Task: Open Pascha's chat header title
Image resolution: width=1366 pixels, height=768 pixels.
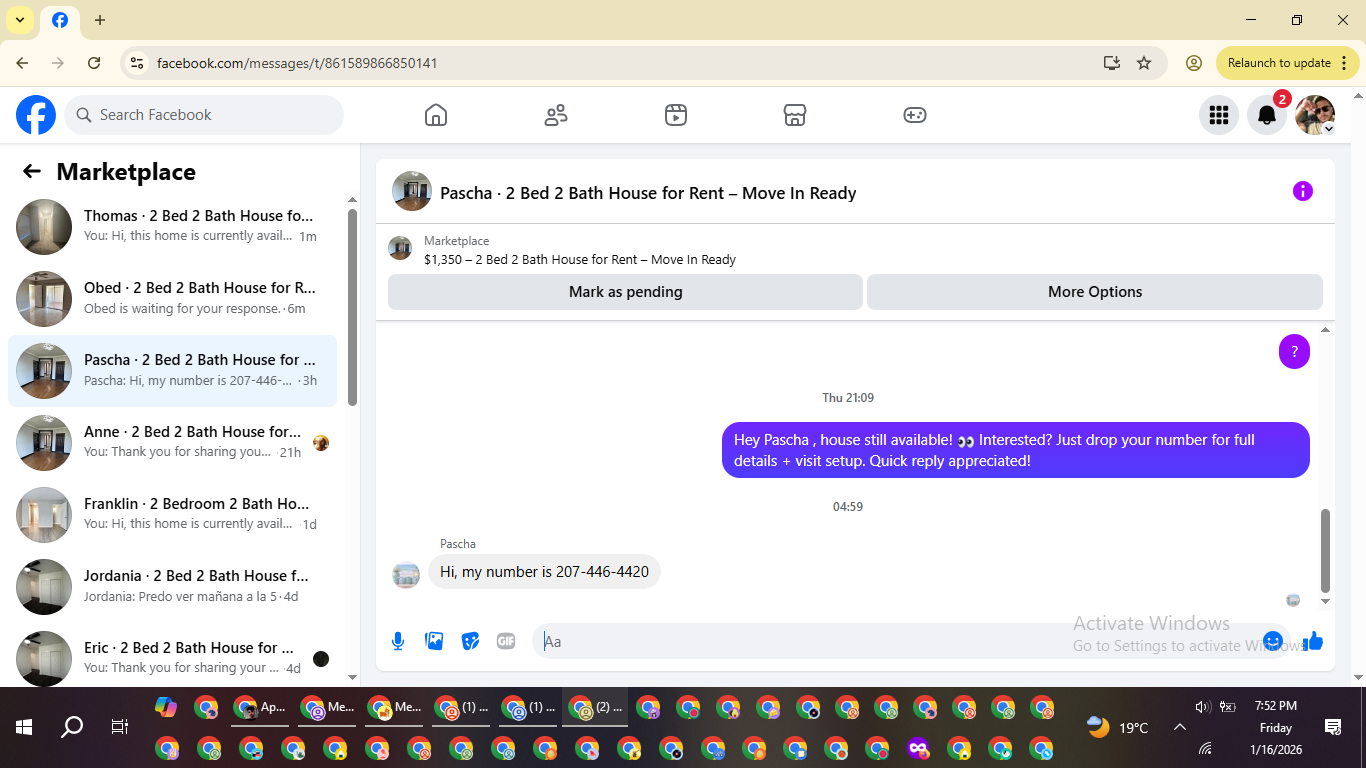Action: pyautogui.click(x=648, y=193)
